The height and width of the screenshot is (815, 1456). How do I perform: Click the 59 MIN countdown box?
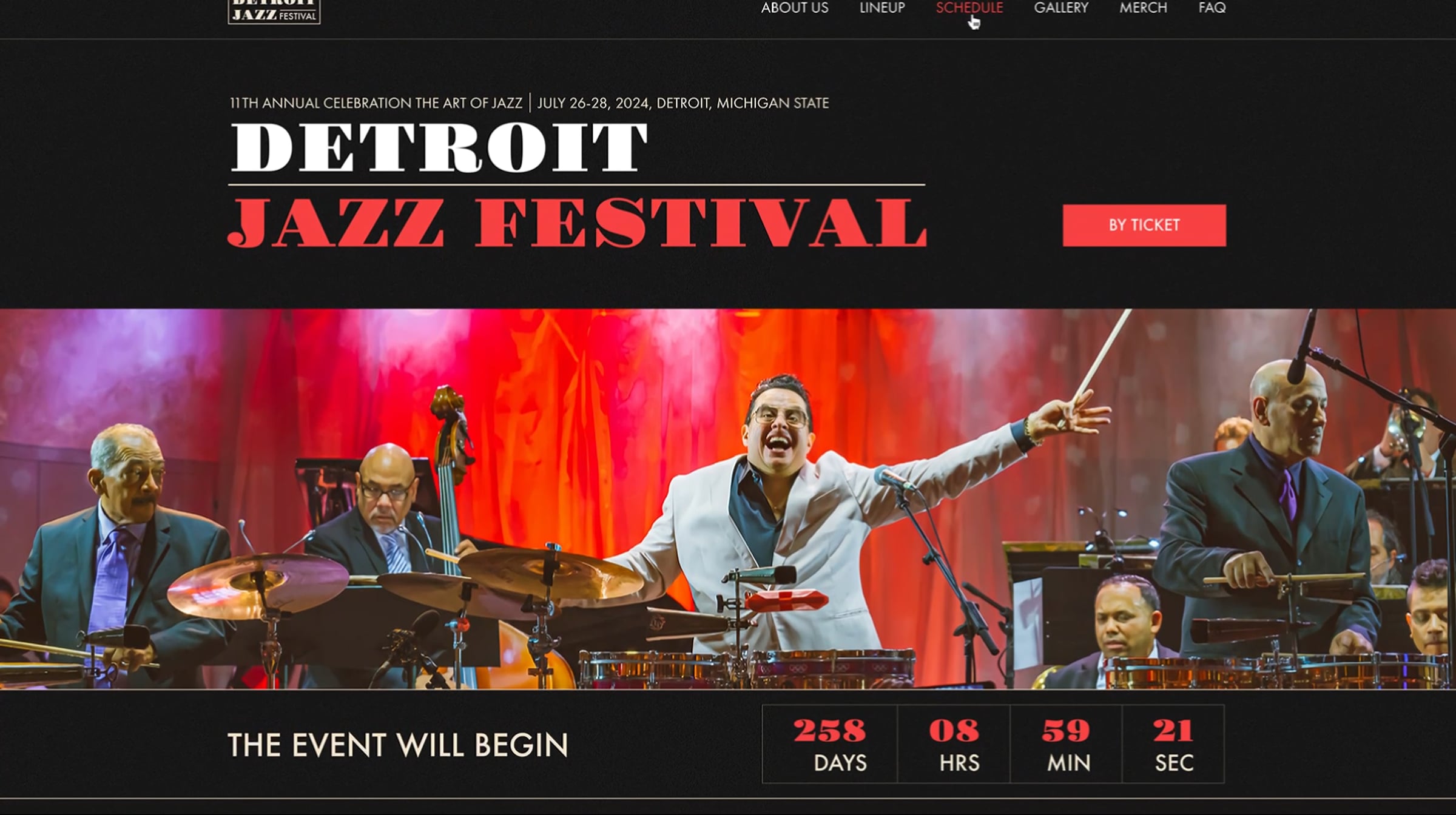1066,744
